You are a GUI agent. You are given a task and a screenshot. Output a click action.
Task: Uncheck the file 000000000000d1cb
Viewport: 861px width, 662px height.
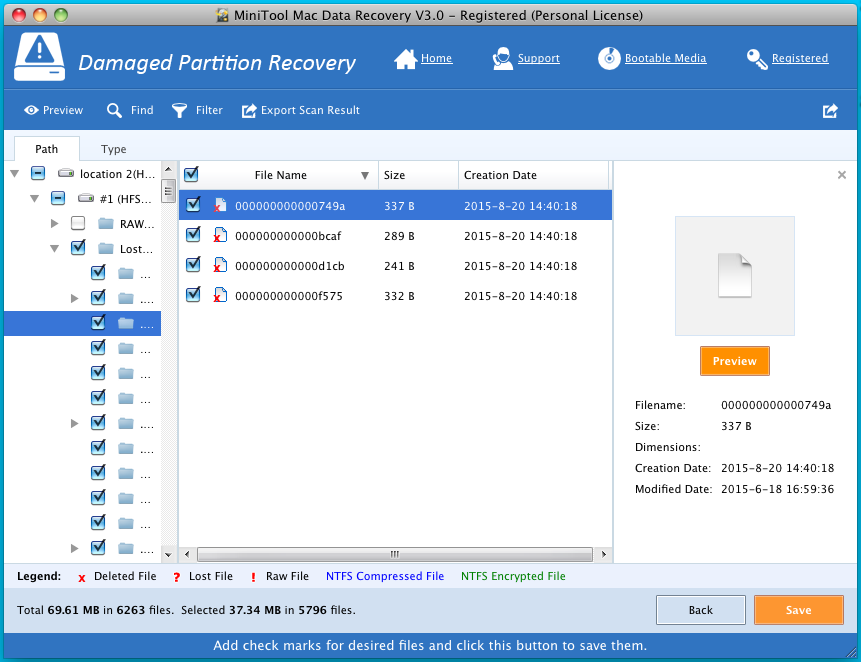click(x=193, y=264)
